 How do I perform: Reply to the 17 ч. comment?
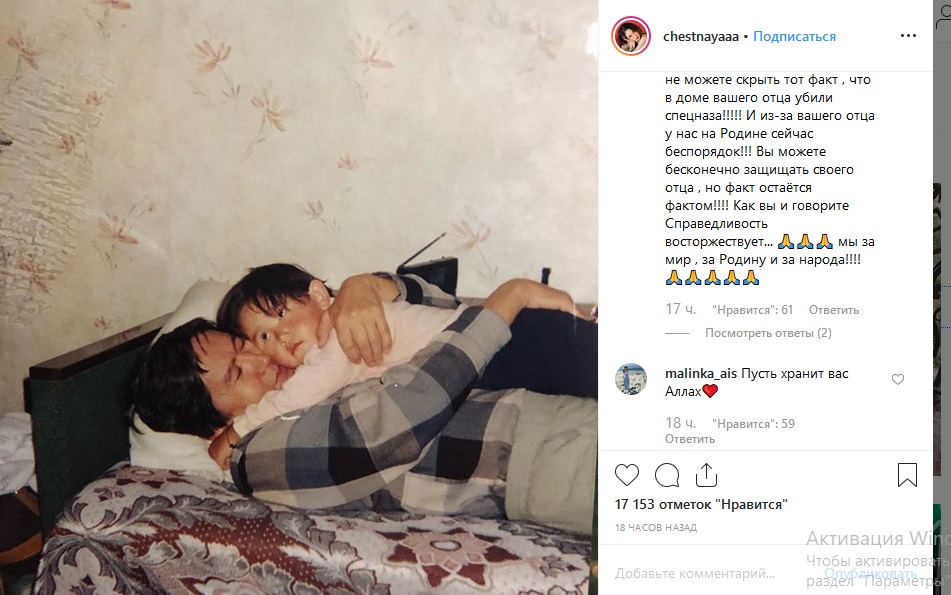point(833,310)
